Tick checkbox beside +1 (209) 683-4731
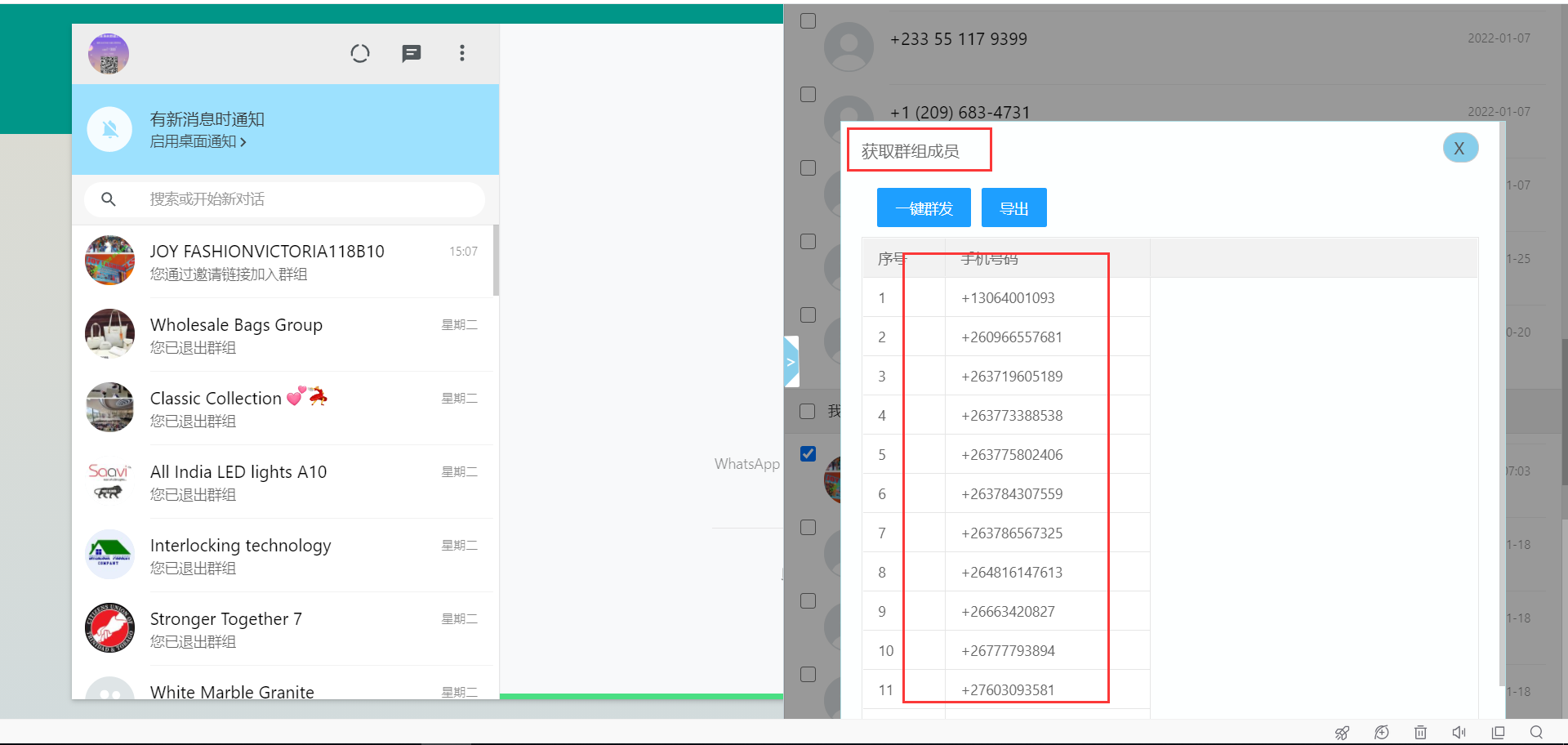Viewport: 1568px width, 745px height. [808, 95]
